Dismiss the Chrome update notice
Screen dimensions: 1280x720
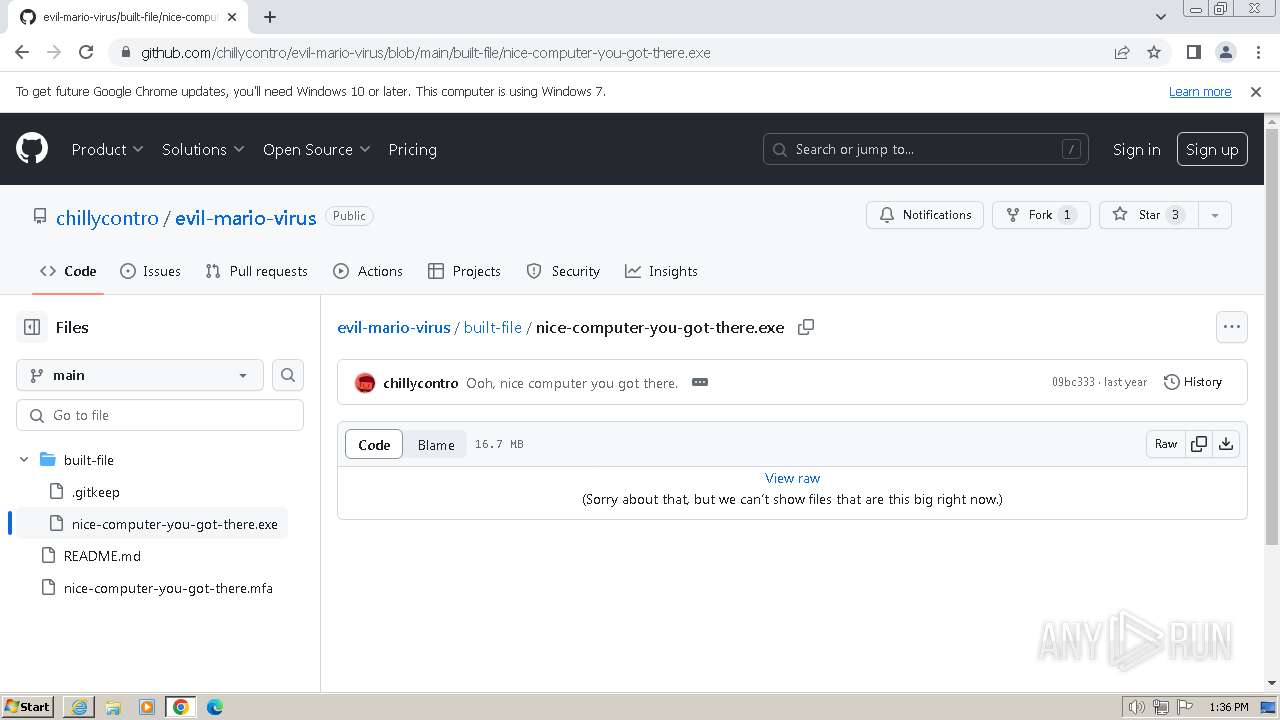(x=1256, y=91)
